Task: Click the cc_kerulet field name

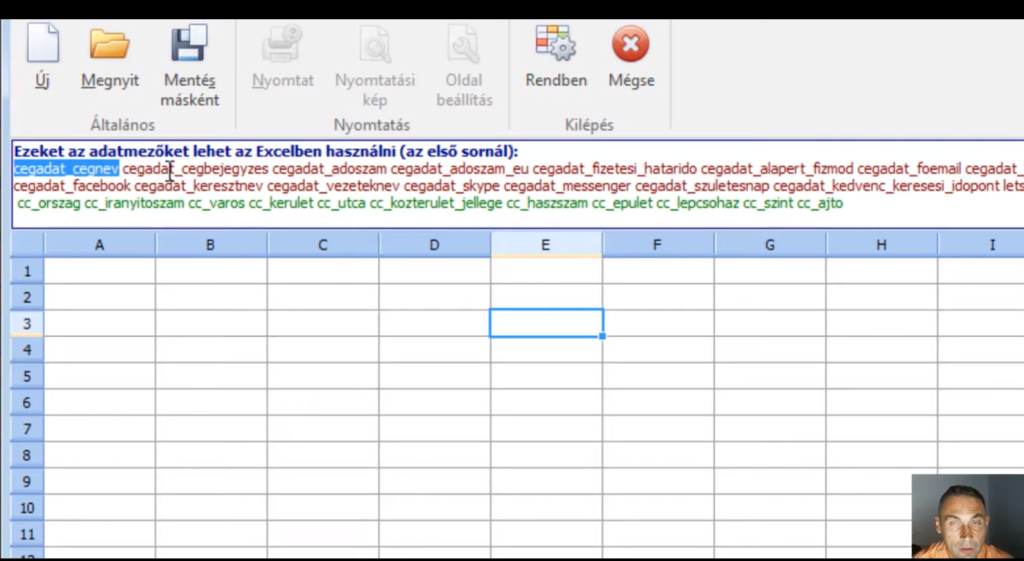Action: pos(281,203)
